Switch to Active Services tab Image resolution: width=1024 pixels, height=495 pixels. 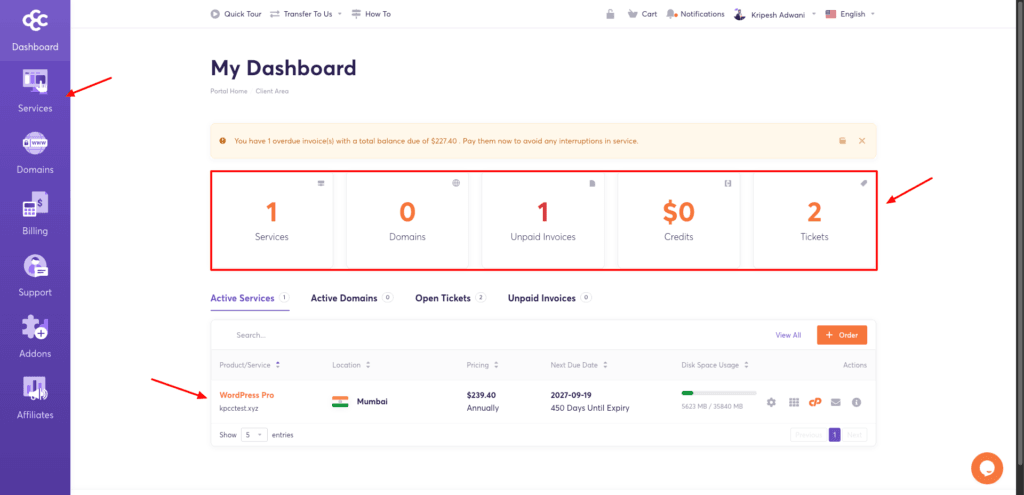[249, 298]
